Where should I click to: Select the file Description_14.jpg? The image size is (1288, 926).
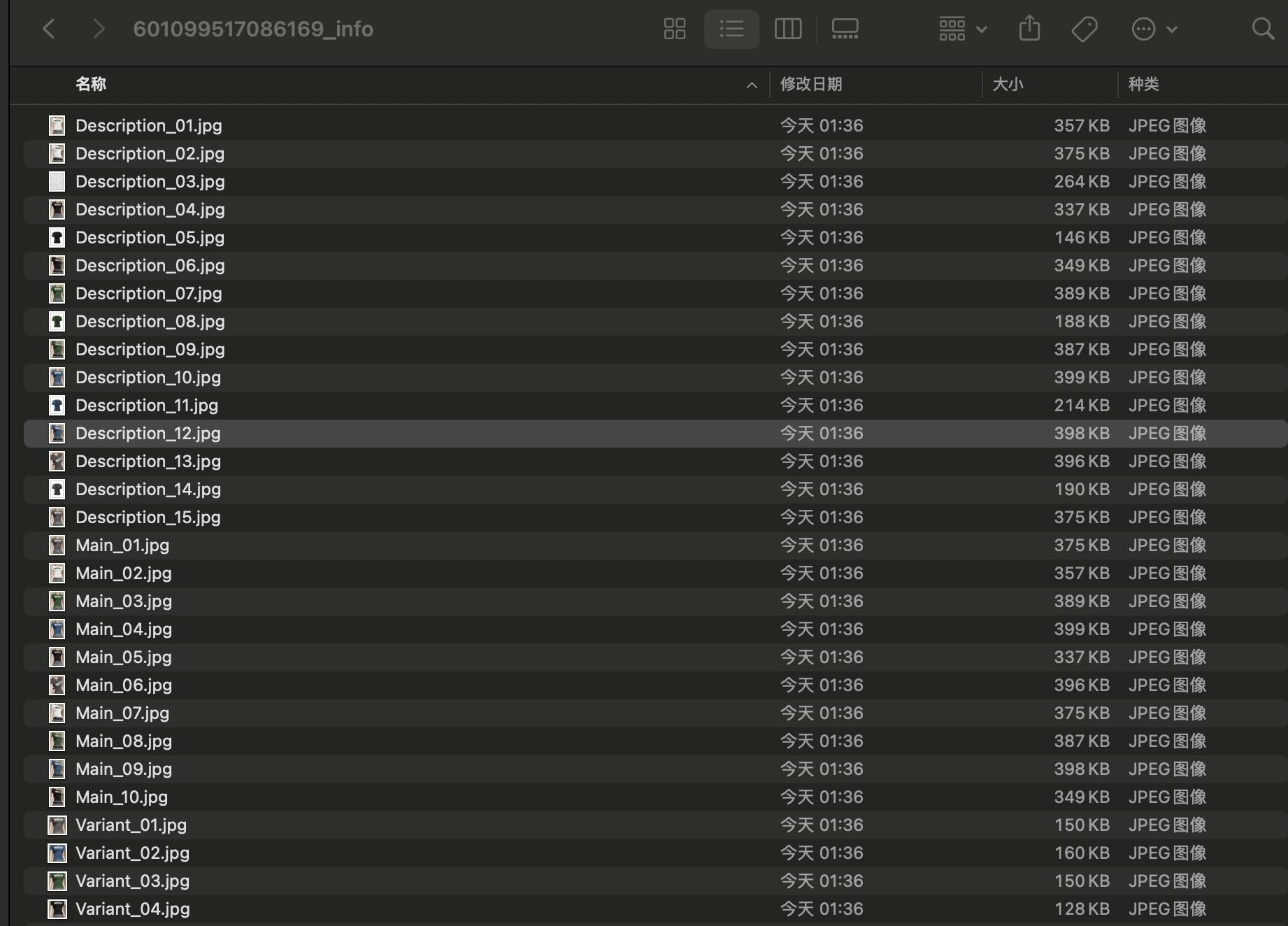[x=655, y=489]
